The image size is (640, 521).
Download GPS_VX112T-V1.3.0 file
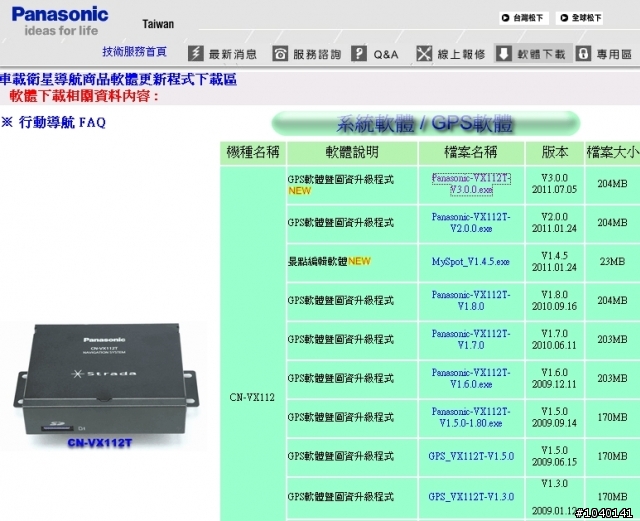tap(471, 497)
